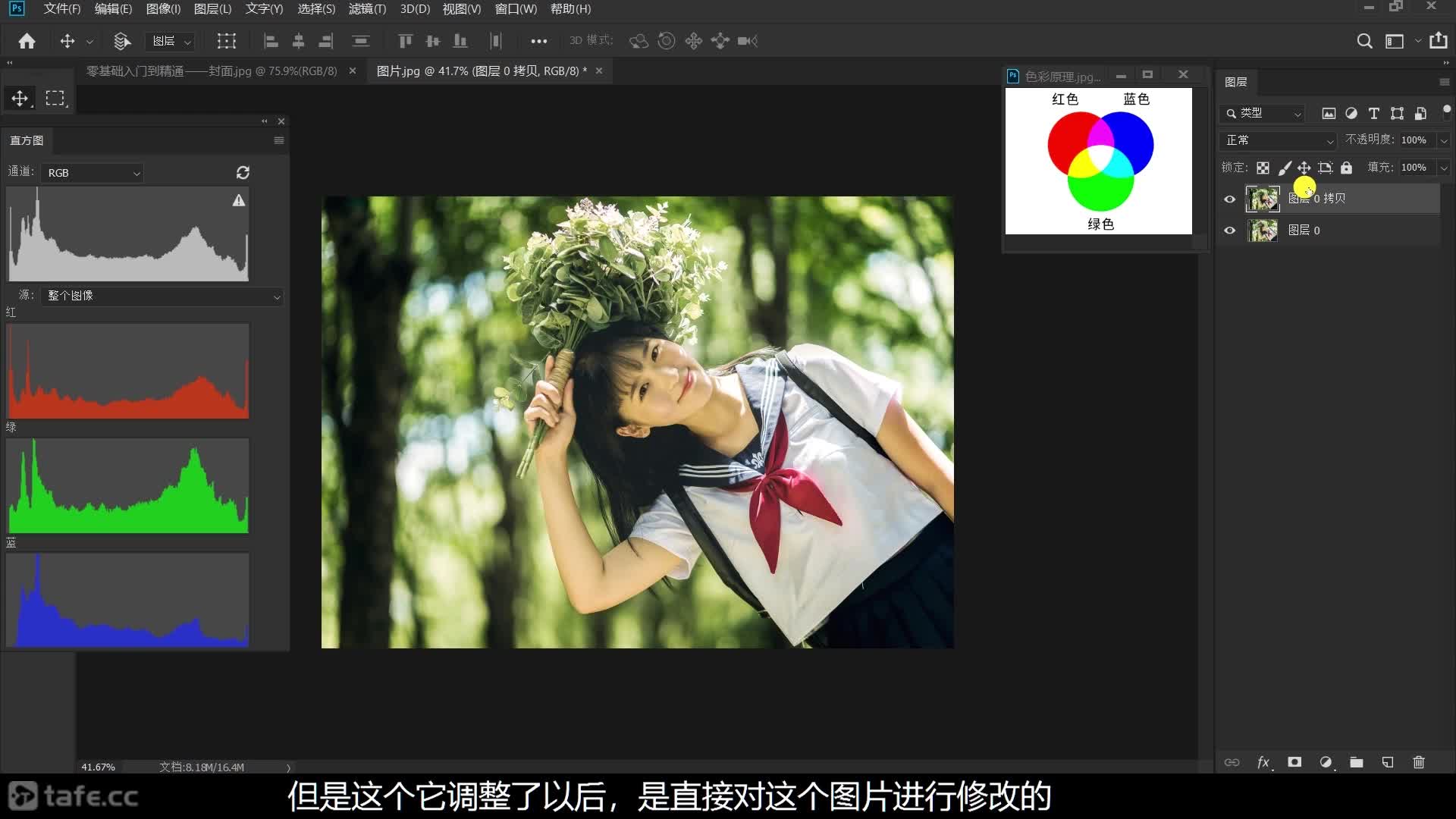Select the 直方图 panel tab
Viewport: 1456px width, 819px height.
[x=27, y=140]
